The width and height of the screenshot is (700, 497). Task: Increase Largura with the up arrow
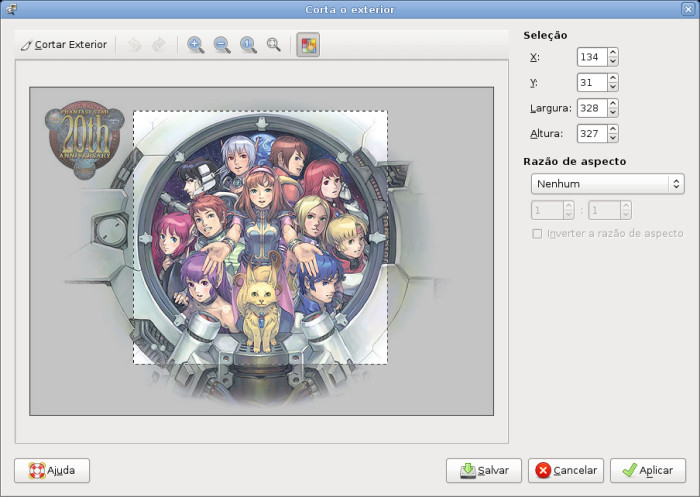[613, 104]
